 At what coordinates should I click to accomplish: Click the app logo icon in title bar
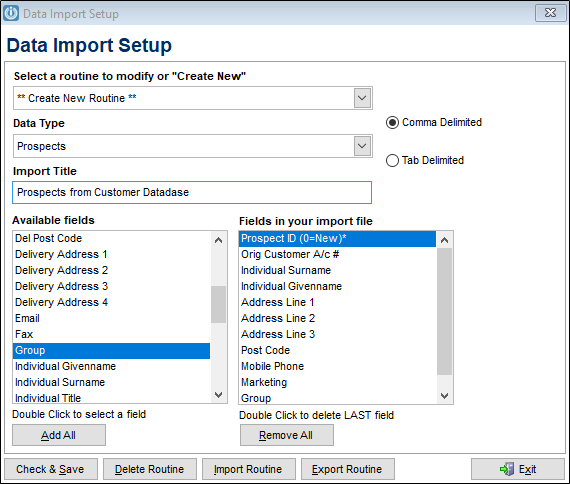11,13
